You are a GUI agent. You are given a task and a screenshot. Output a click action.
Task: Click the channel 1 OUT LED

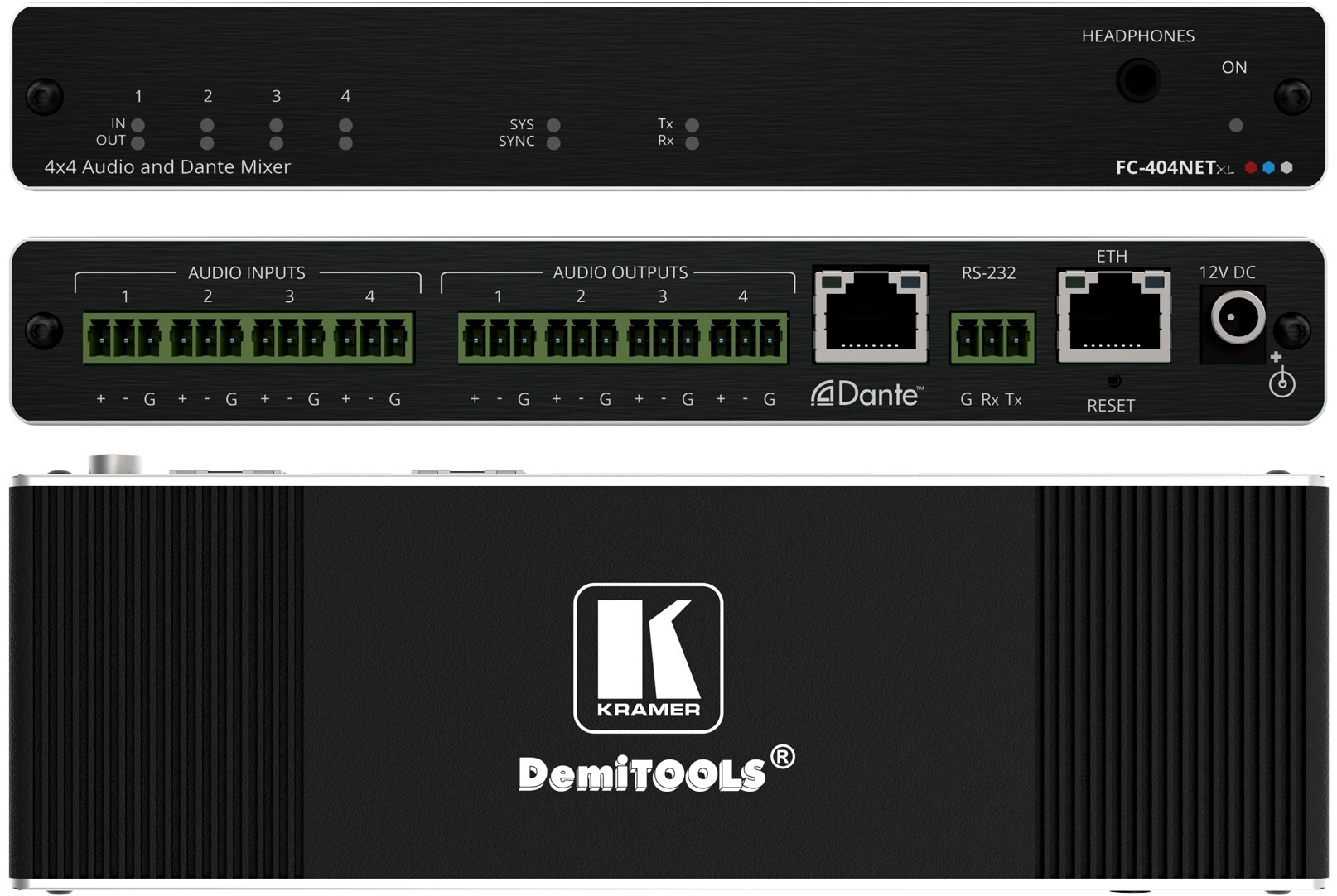(x=138, y=143)
